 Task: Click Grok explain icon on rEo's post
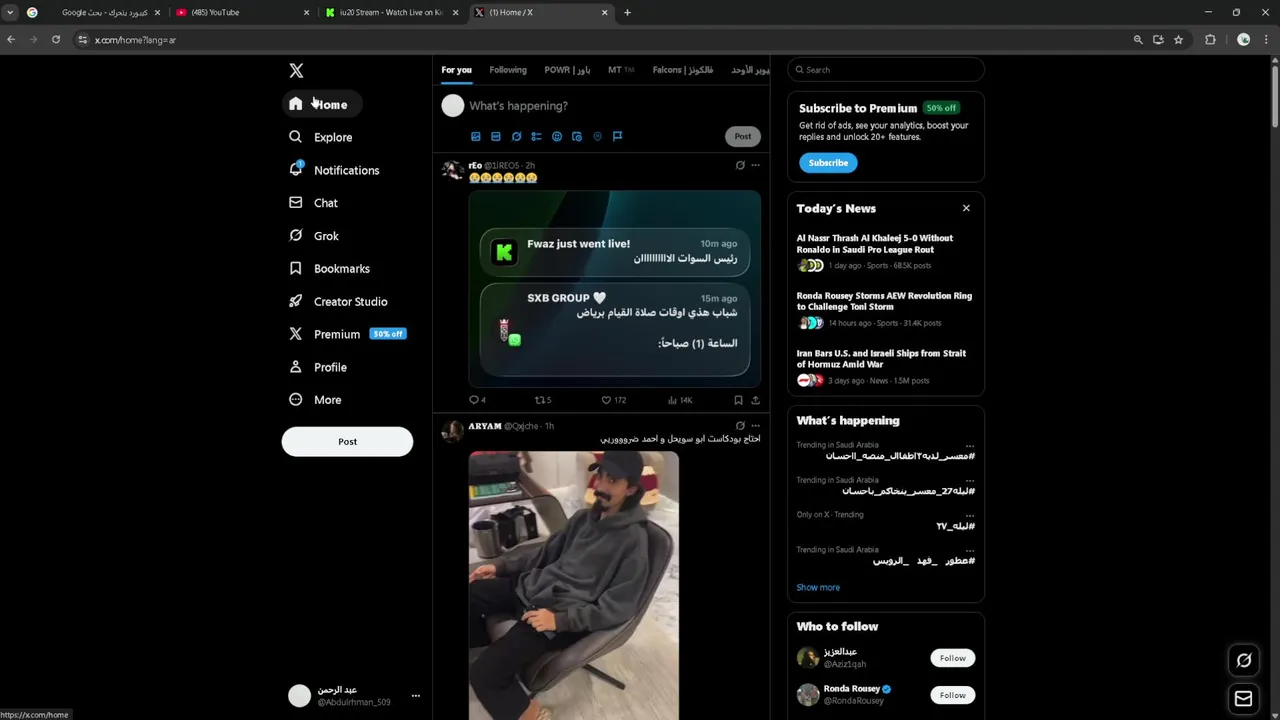pyautogui.click(x=740, y=165)
